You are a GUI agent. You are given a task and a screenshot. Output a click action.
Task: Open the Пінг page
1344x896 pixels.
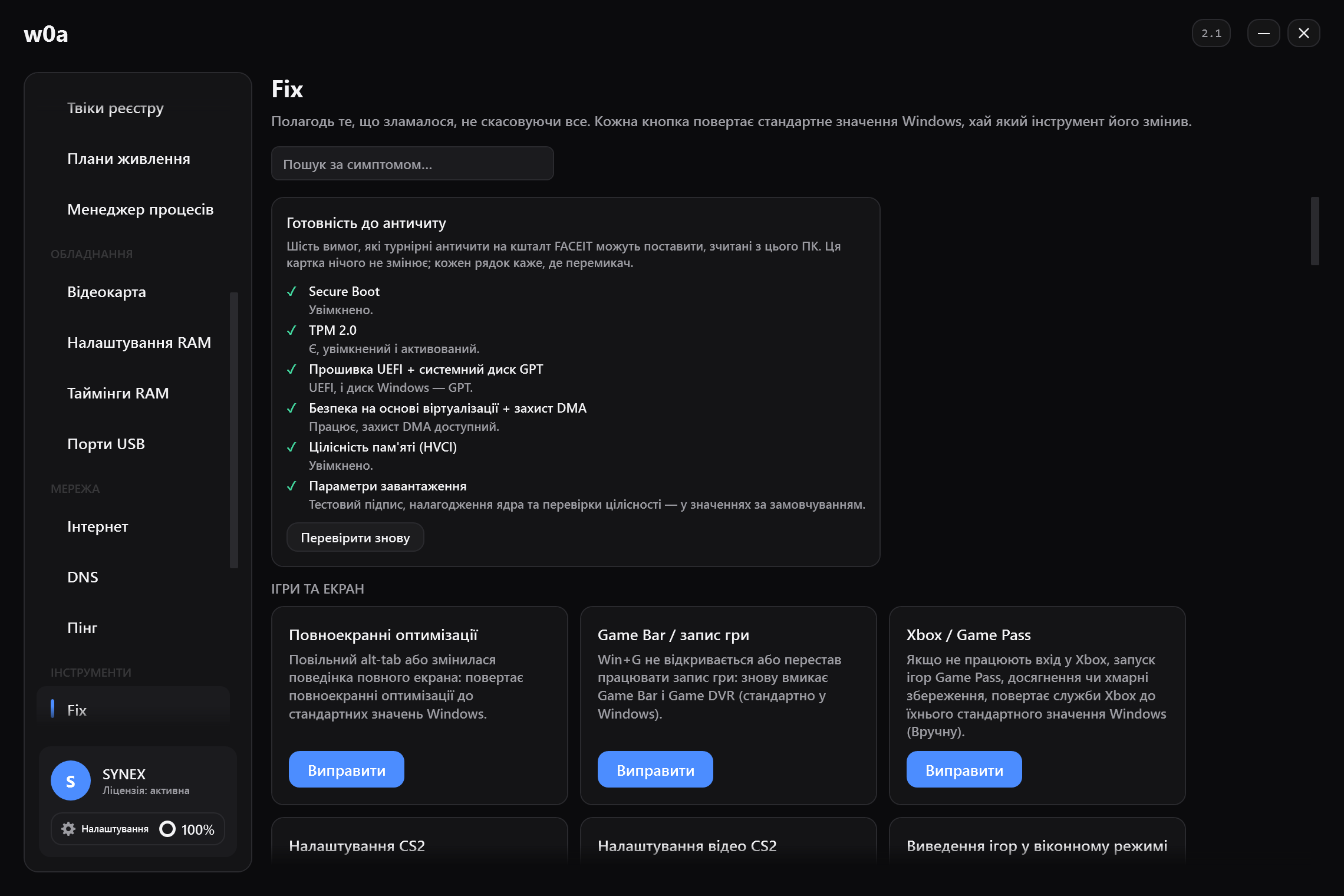(83, 628)
